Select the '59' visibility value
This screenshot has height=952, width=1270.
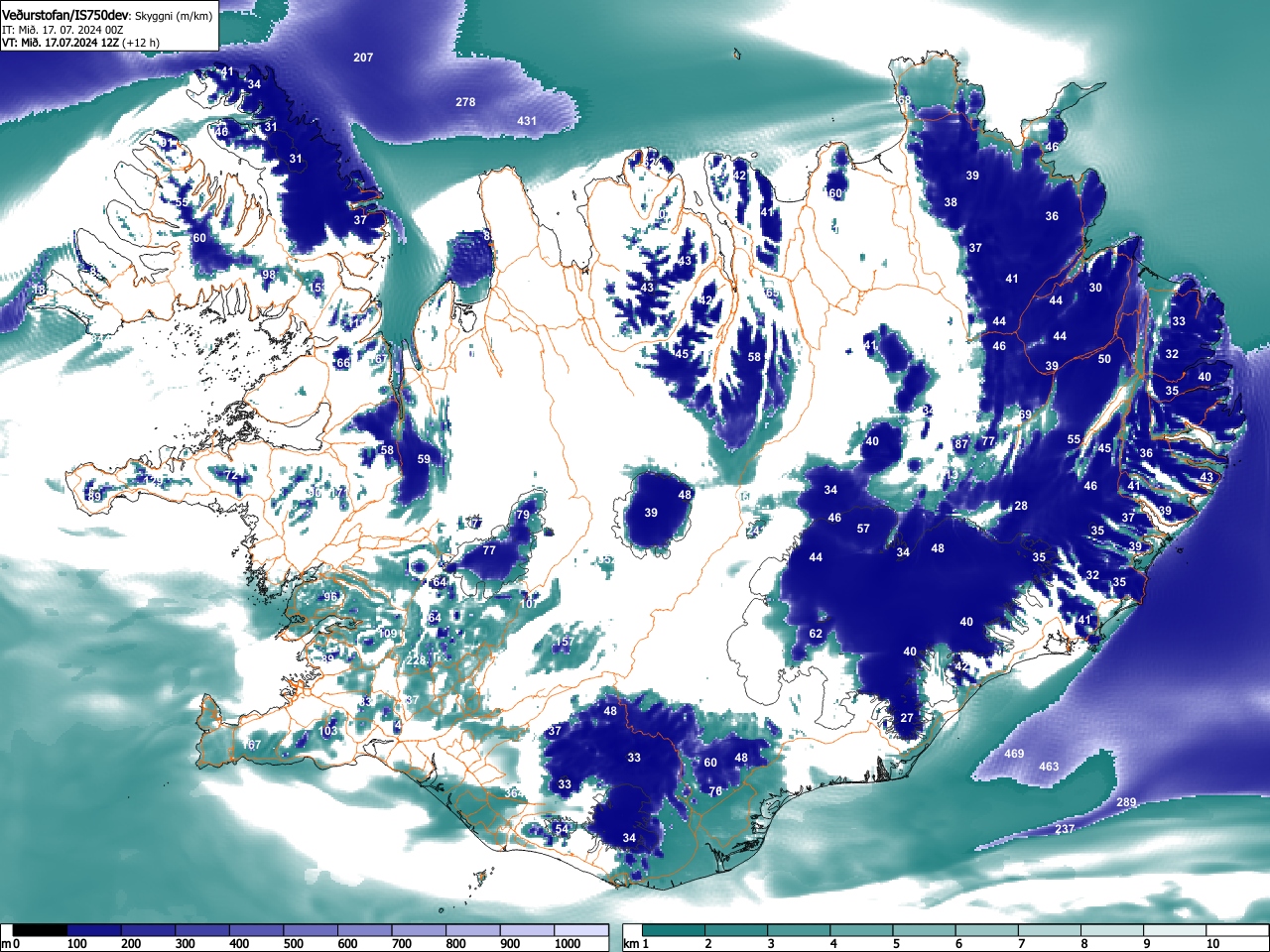(424, 459)
